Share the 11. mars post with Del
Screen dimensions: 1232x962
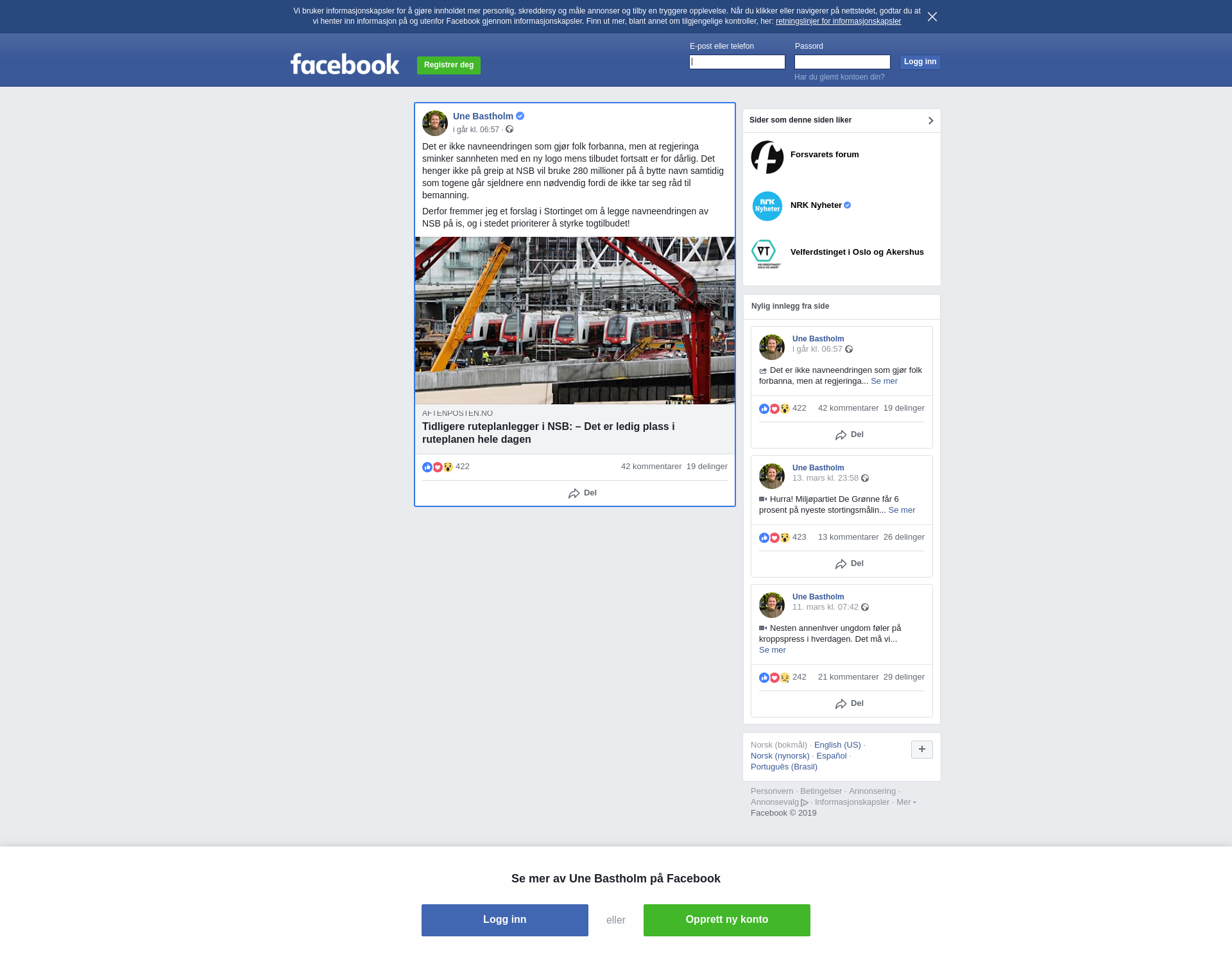(x=850, y=703)
